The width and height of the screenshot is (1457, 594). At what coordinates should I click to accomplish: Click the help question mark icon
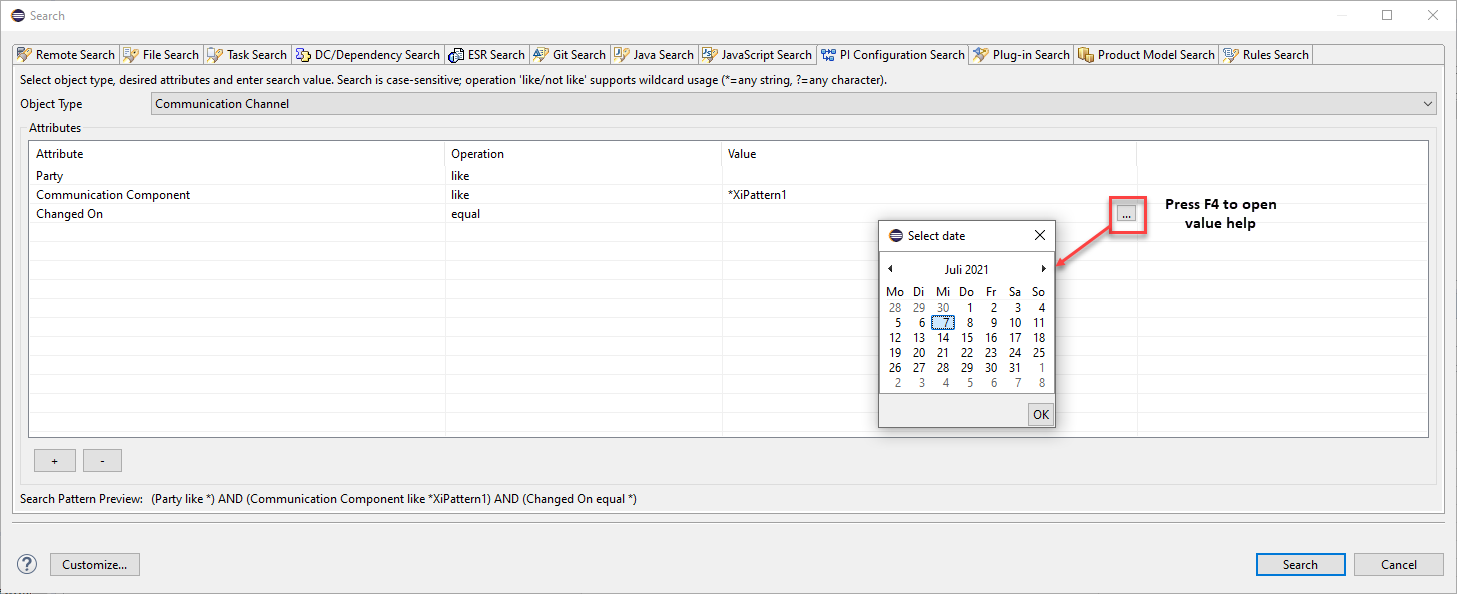[x=26, y=564]
